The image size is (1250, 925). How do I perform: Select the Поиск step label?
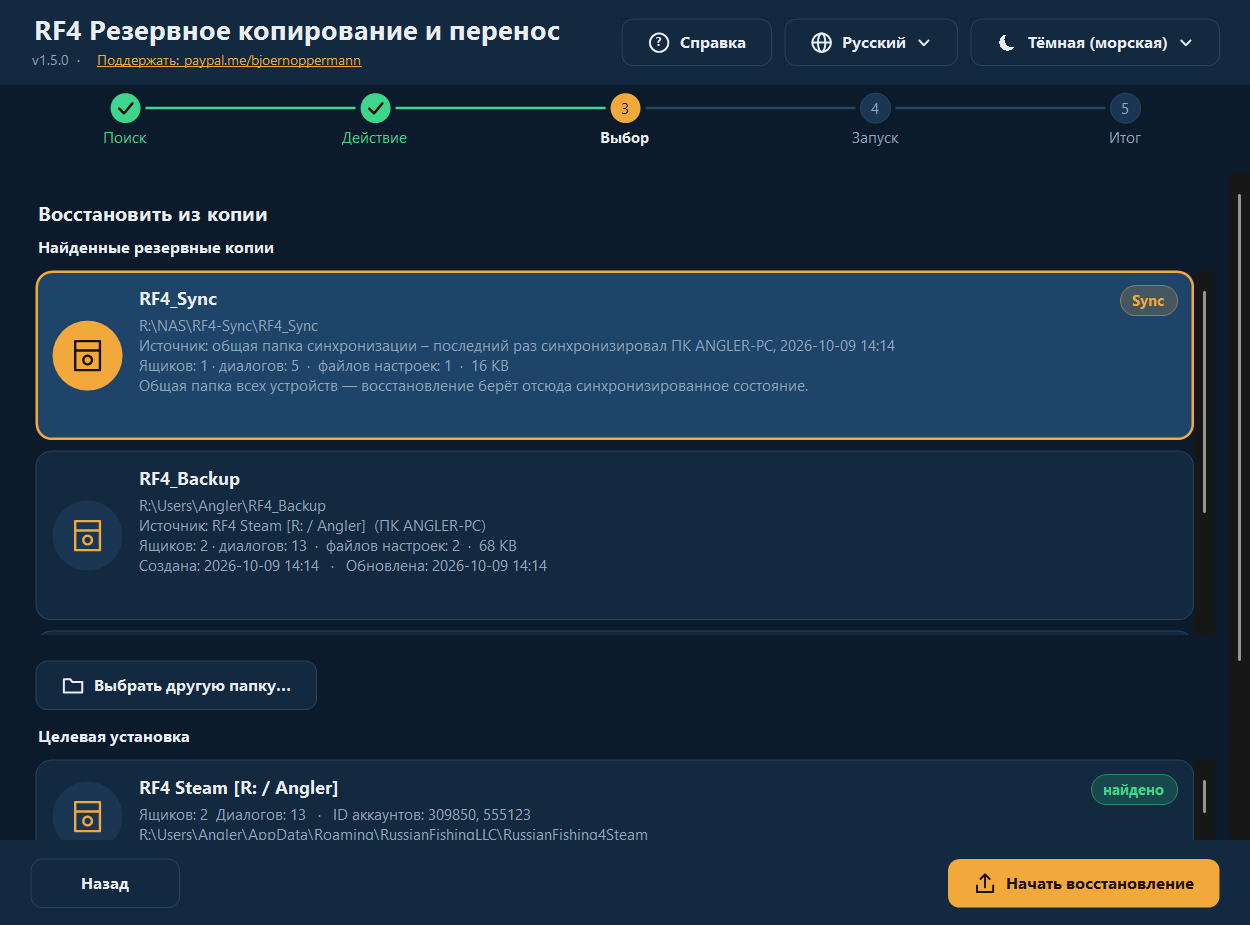pos(125,138)
